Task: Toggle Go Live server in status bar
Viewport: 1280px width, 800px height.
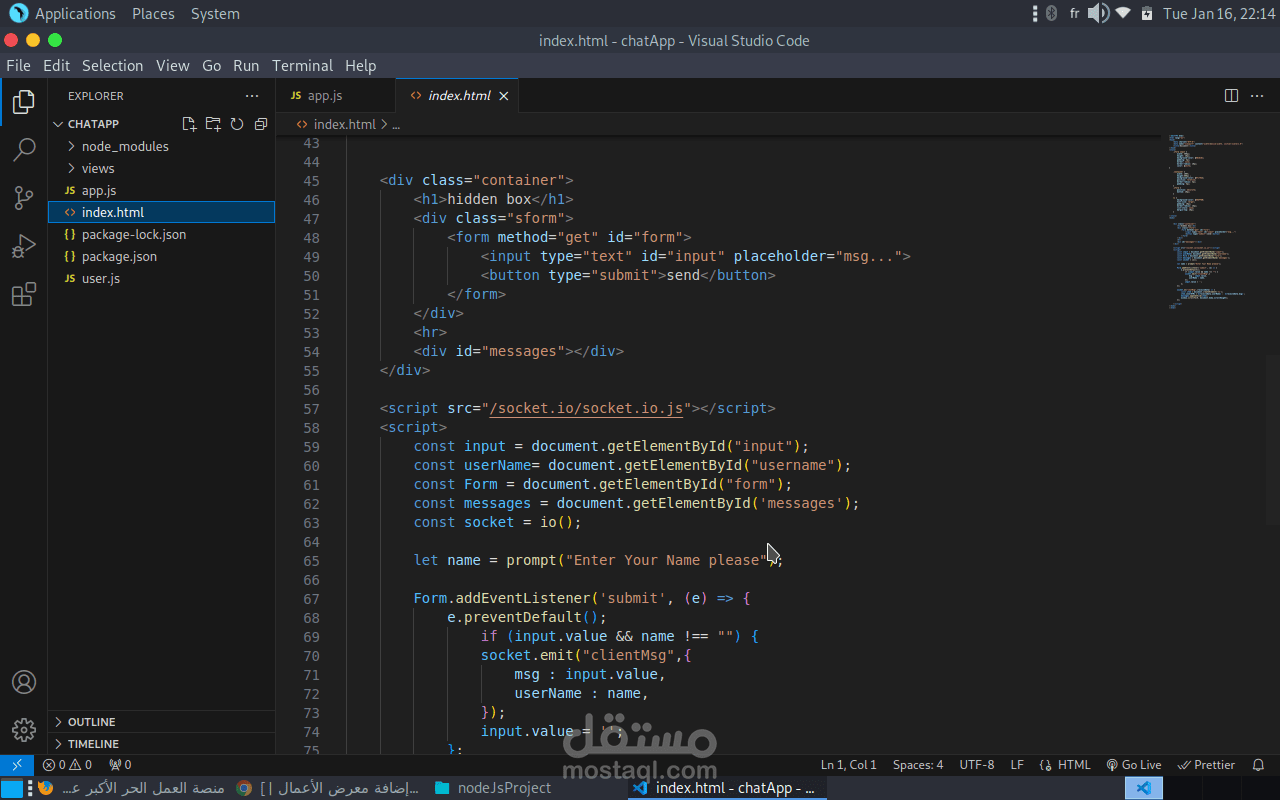Action: coord(1133,765)
